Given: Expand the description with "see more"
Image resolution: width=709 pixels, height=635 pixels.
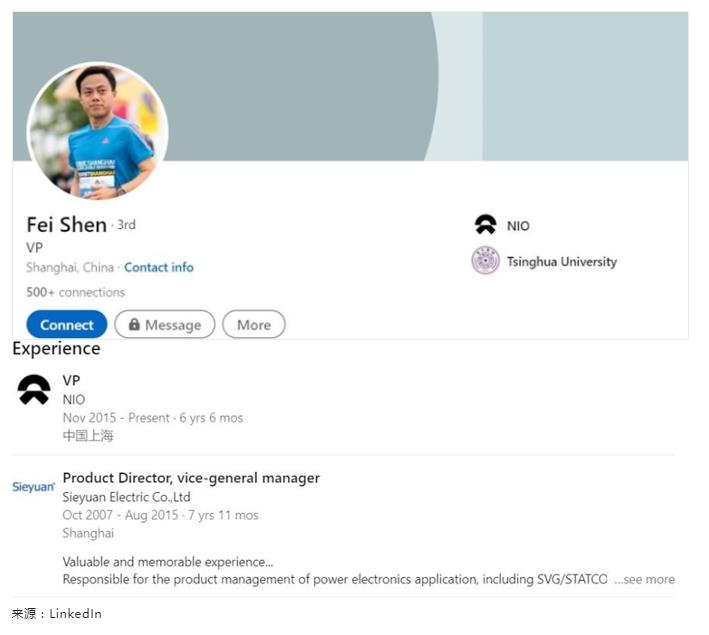Looking at the screenshot, I should pos(644,579).
